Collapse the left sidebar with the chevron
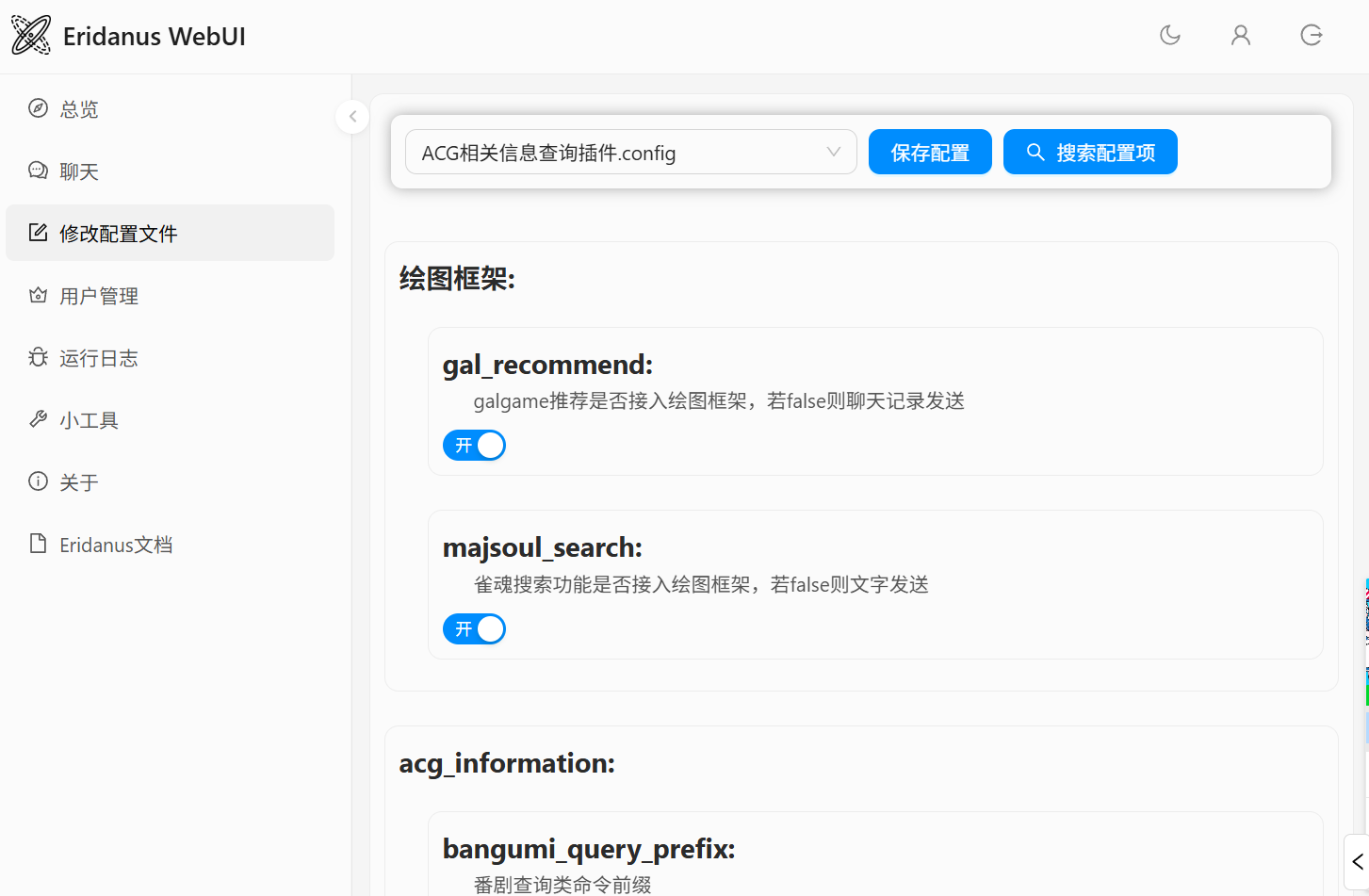1369x896 pixels. coord(352,117)
